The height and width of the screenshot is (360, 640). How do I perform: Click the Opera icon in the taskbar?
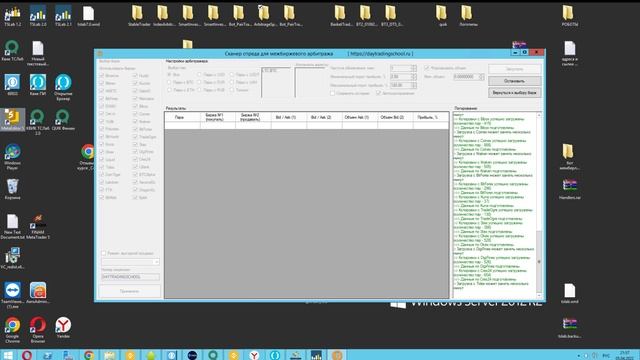coord(27,355)
